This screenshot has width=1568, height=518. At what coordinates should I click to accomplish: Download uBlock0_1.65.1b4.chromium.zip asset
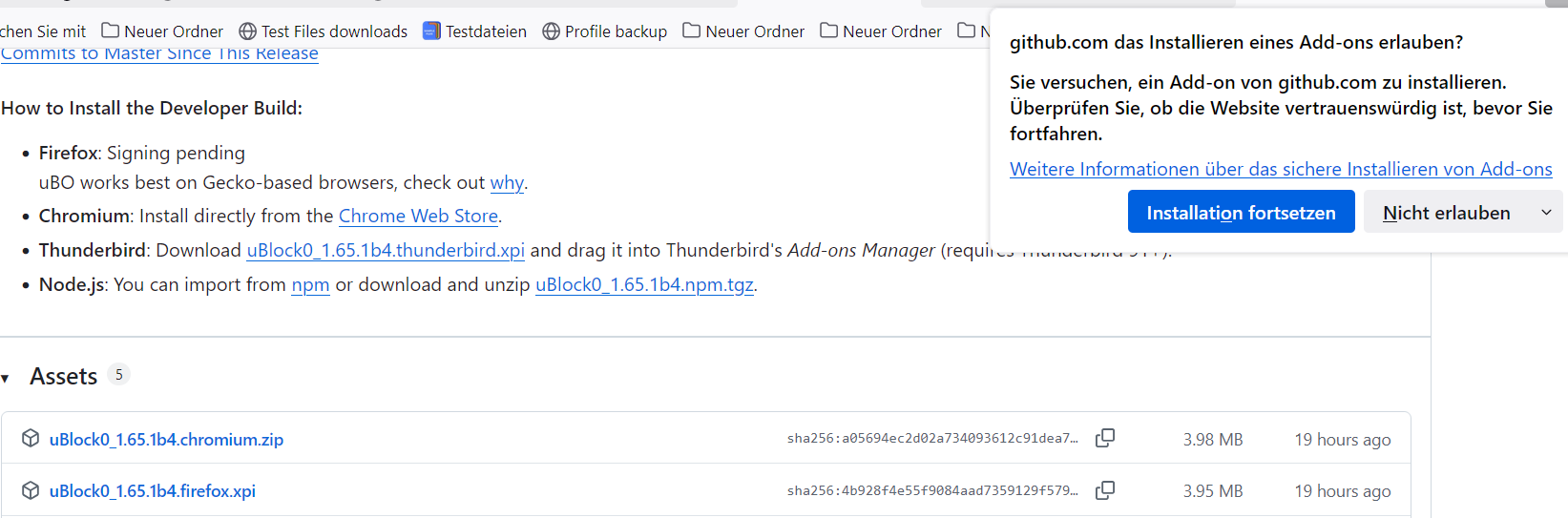coord(166,440)
